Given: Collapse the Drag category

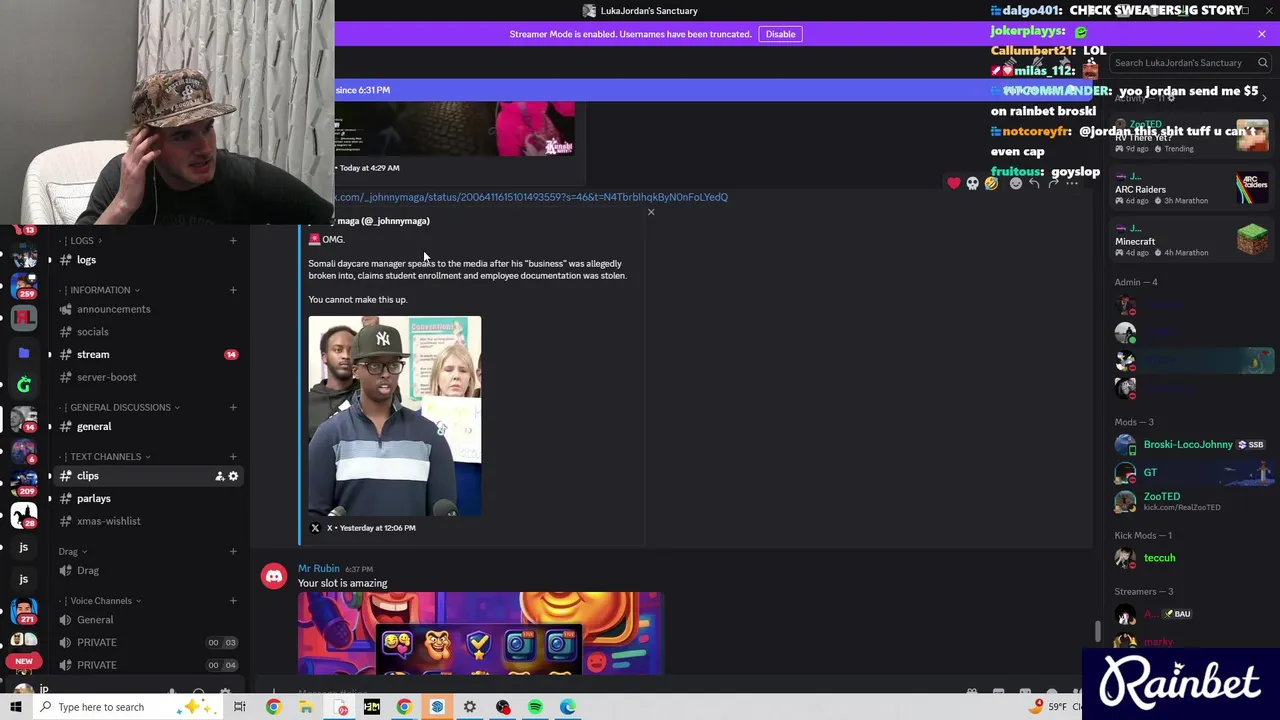Looking at the screenshot, I should pos(73,552).
